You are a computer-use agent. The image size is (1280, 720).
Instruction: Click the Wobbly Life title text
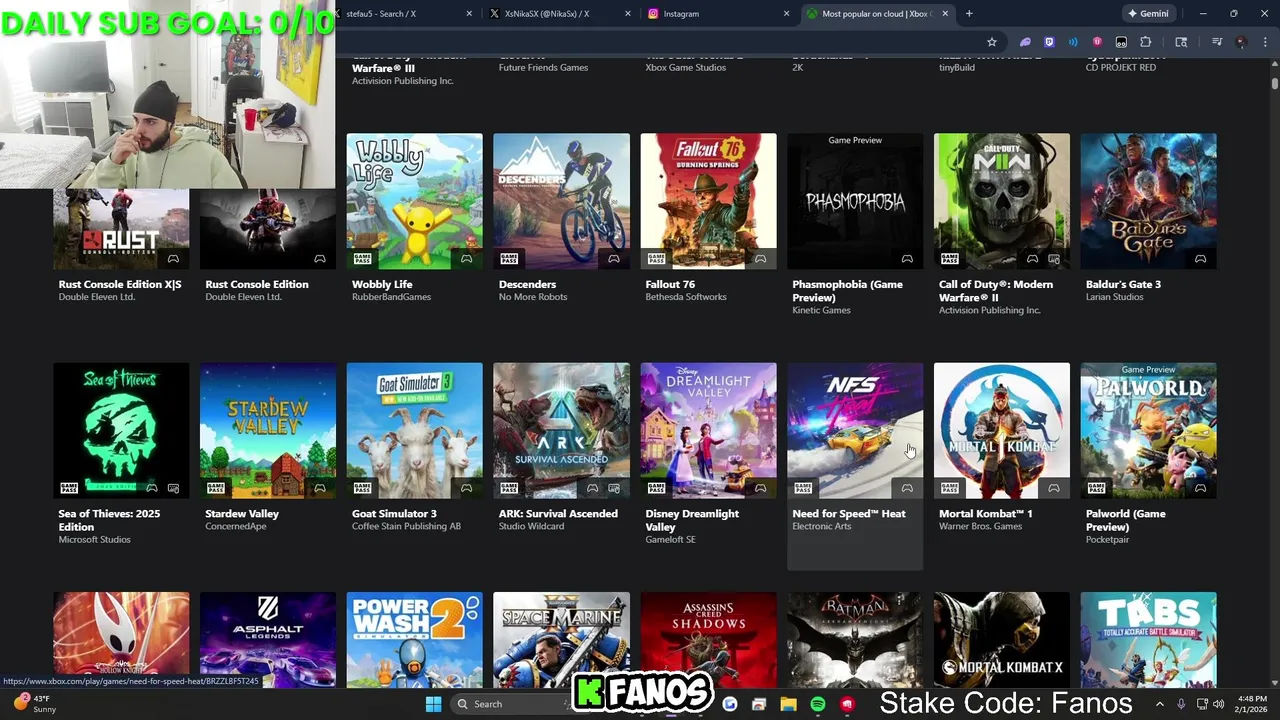tap(382, 284)
